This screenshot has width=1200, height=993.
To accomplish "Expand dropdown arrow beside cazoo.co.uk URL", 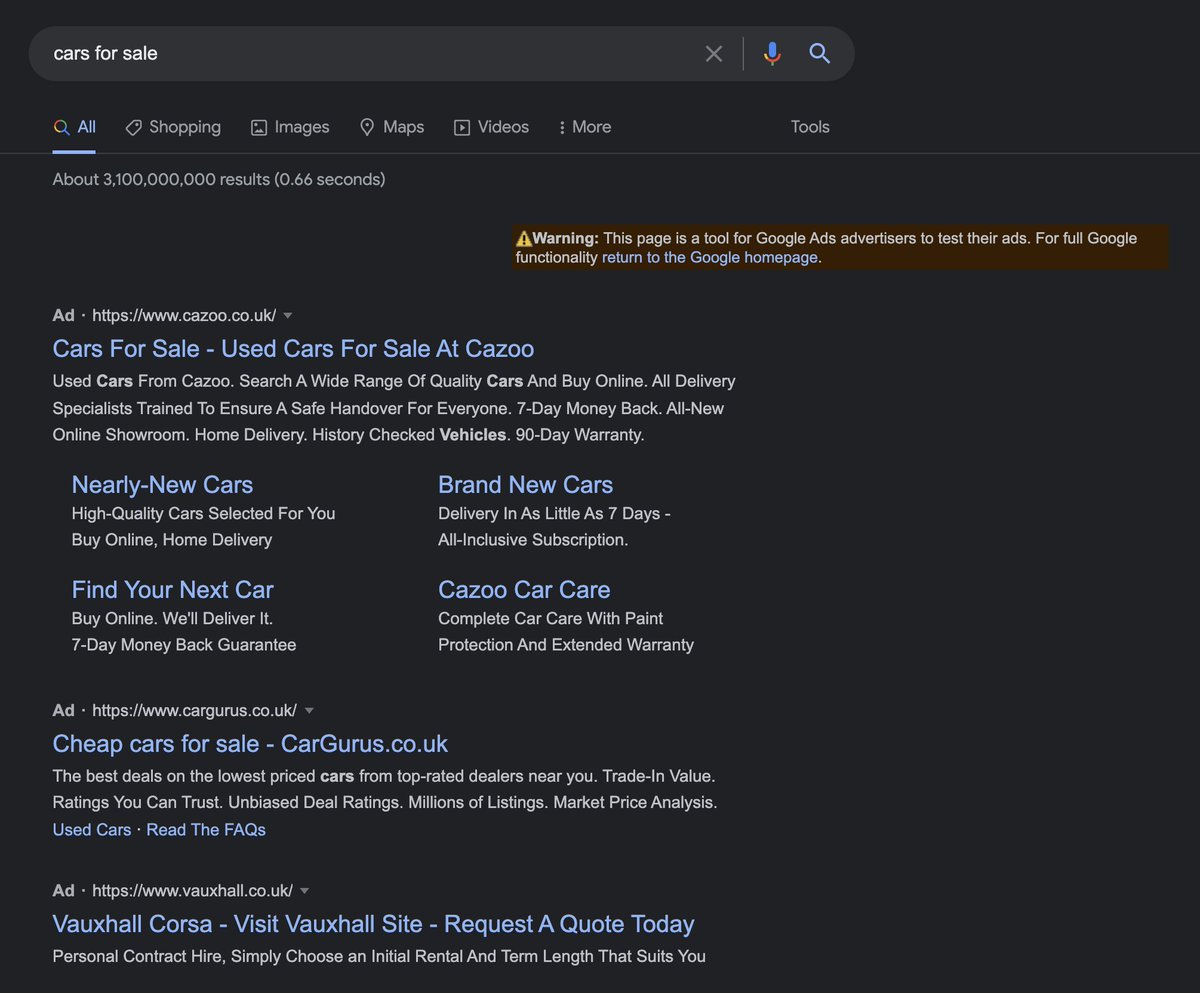I will coord(288,315).
